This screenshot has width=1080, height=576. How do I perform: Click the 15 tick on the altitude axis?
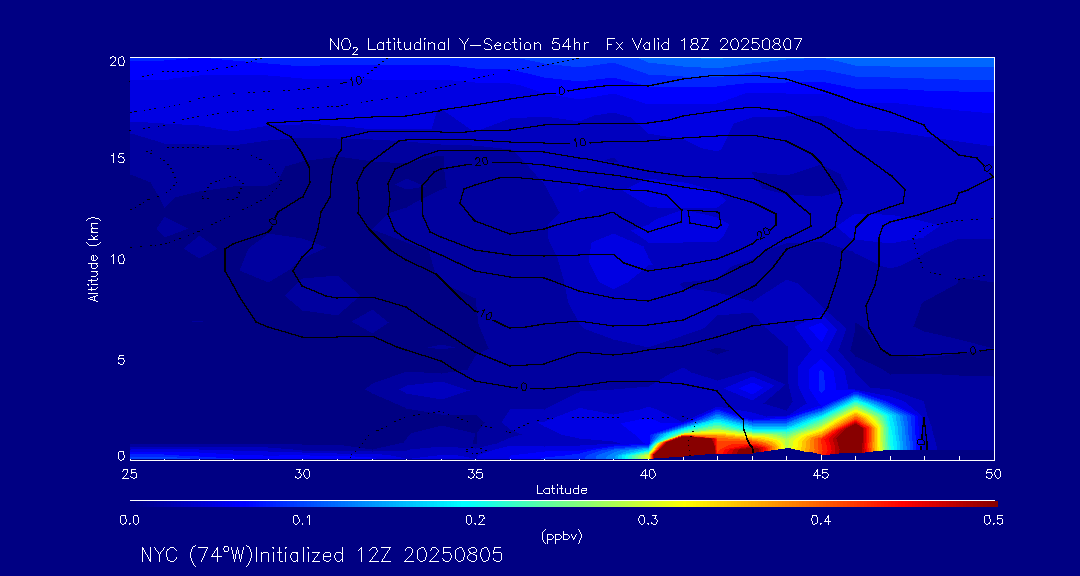(115, 160)
